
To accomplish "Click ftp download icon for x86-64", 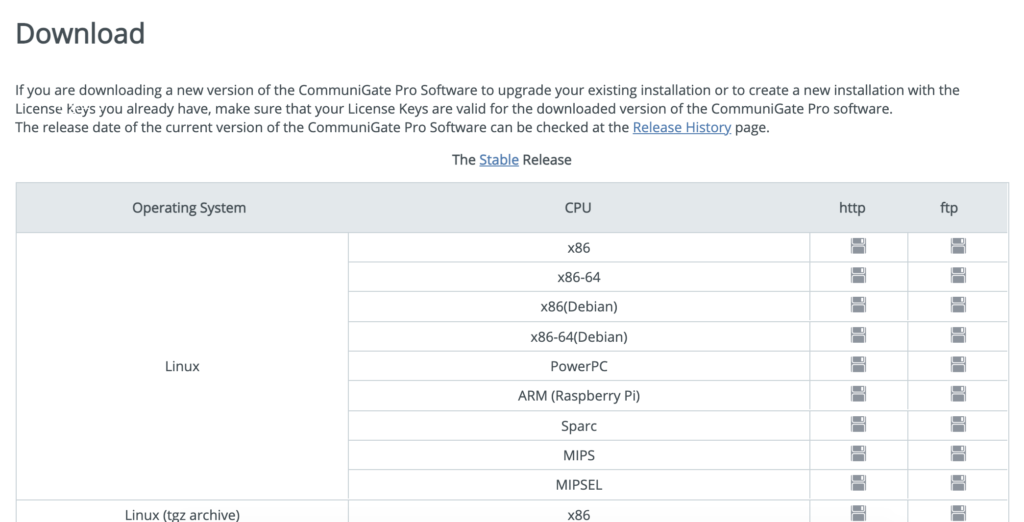I will pos(958,276).
